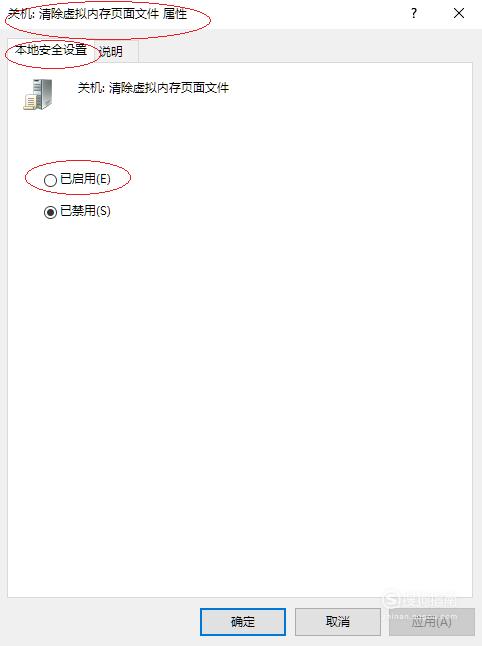The height and width of the screenshot is (646, 482).
Task: Confirm with the 确定 button
Action: [243, 622]
